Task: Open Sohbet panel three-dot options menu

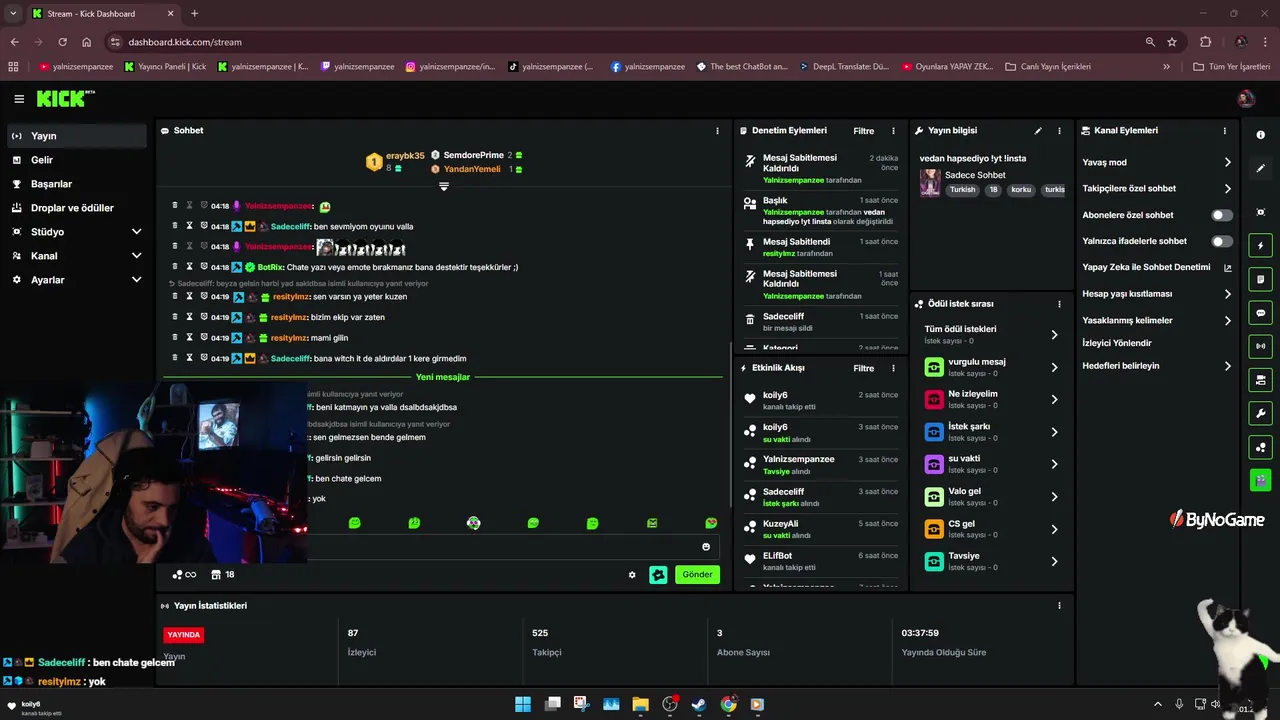Action: 717,131
